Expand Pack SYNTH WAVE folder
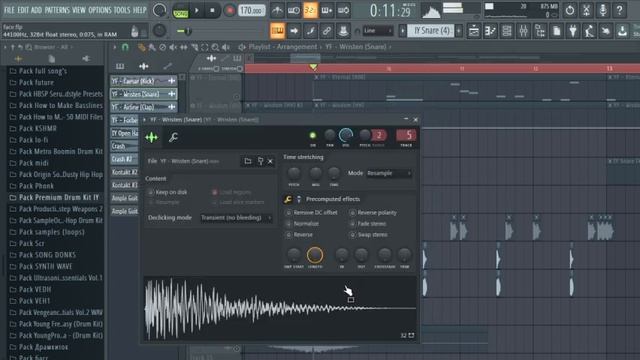 pos(41,267)
